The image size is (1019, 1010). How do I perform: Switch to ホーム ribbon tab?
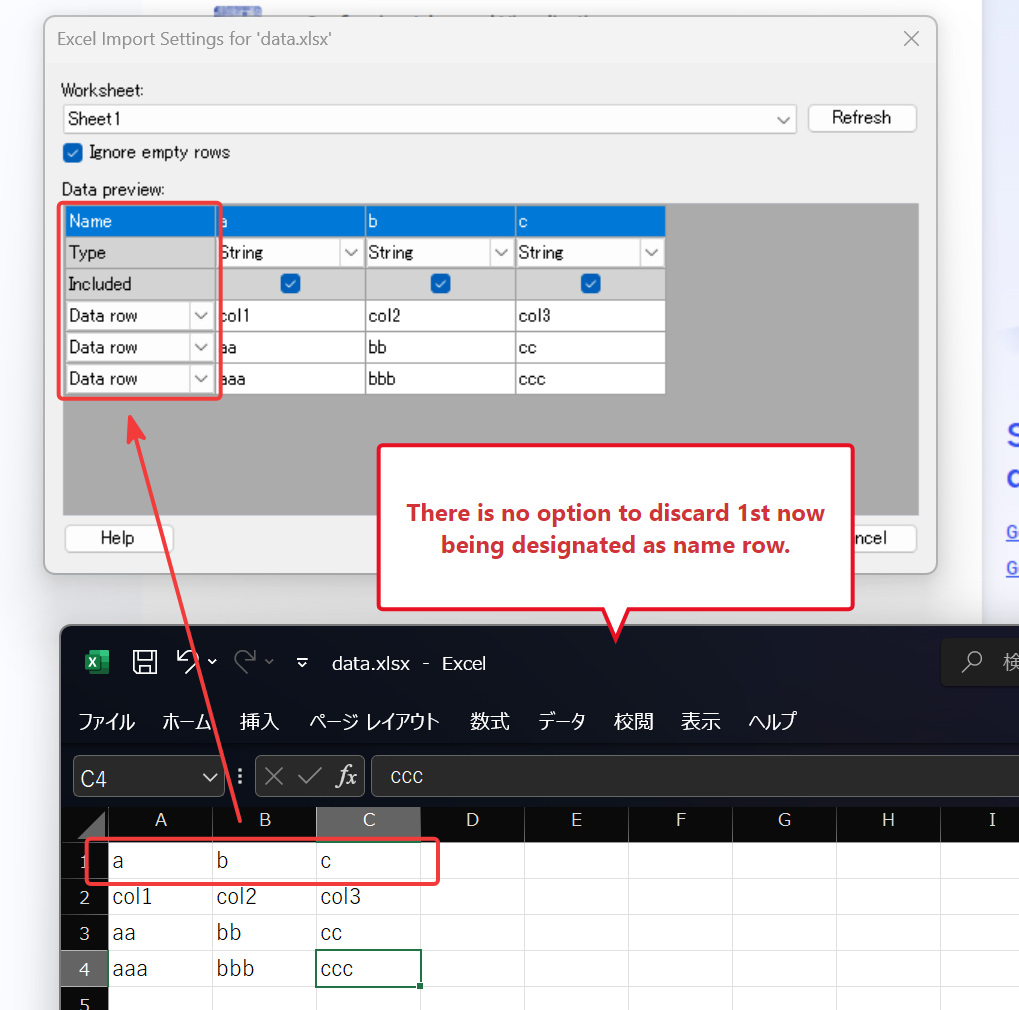pos(187,721)
